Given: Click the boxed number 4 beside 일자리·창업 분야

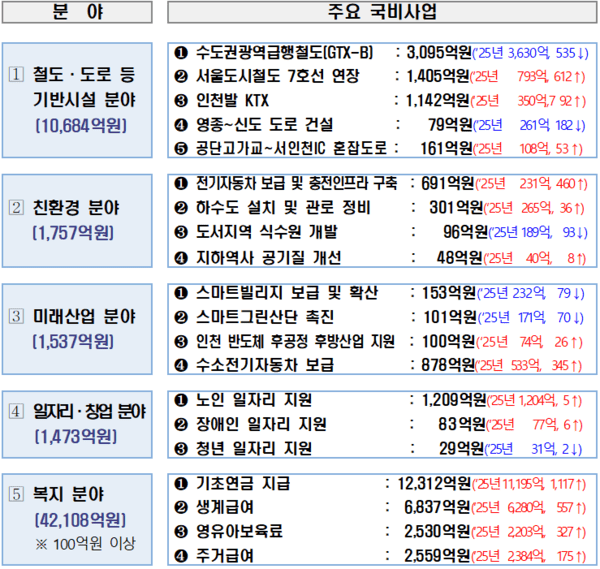Looking at the screenshot, I should [x=18, y=414].
